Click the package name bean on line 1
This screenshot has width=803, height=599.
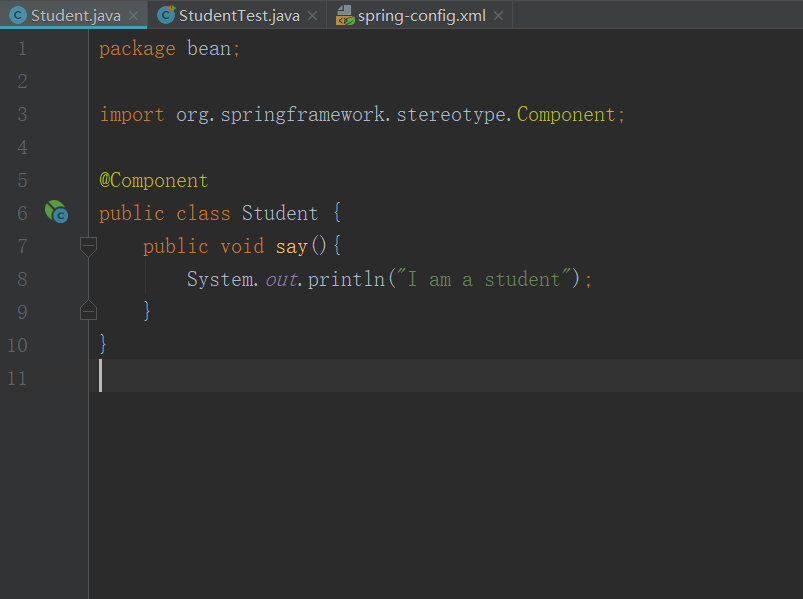coord(209,48)
